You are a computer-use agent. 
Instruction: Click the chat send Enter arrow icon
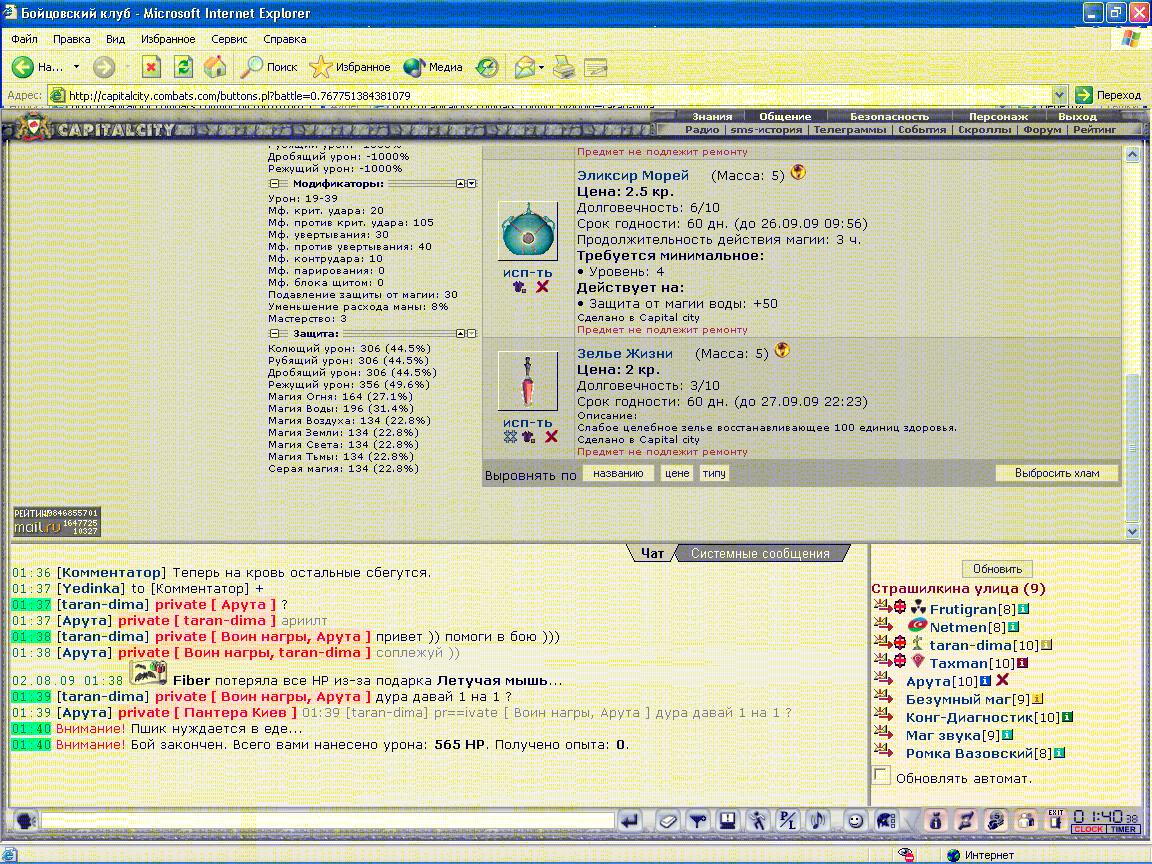(629, 821)
